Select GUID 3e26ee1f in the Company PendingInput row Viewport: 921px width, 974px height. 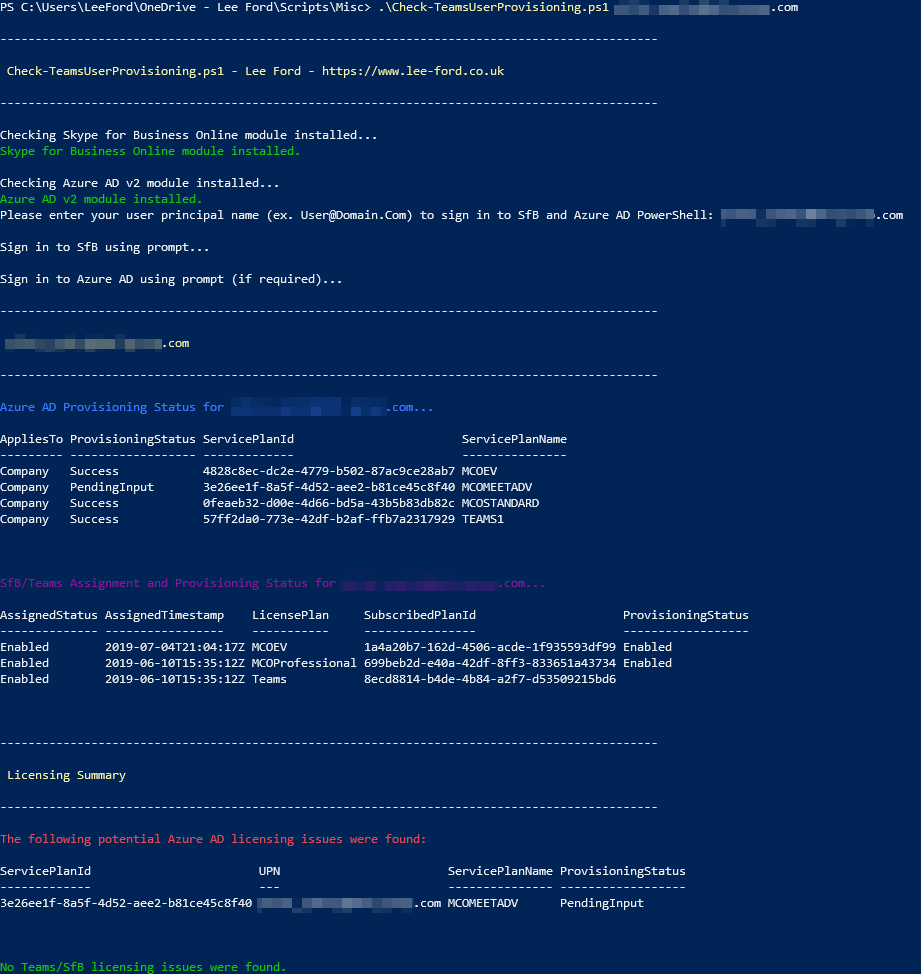click(x=329, y=487)
